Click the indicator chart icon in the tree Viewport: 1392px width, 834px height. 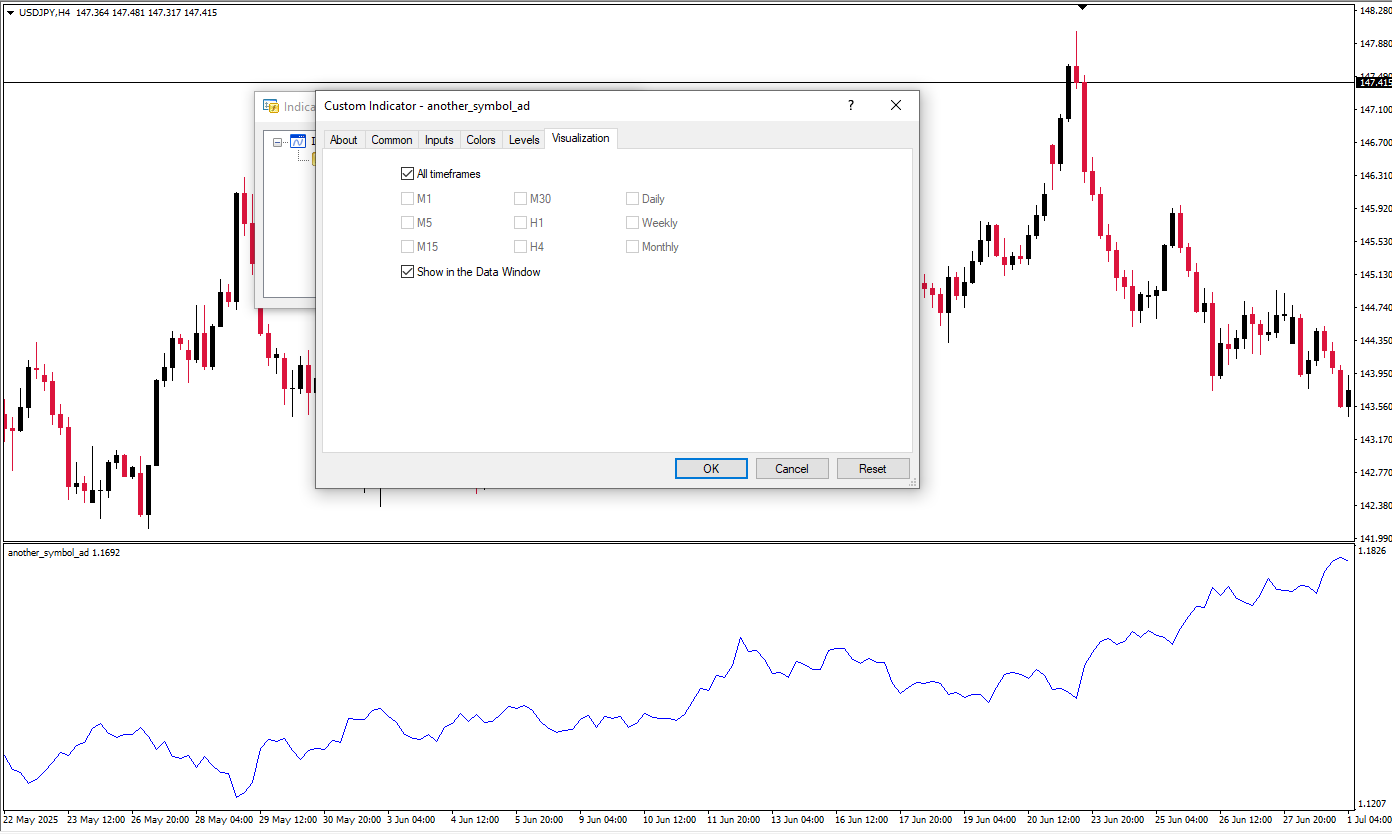click(x=297, y=142)
